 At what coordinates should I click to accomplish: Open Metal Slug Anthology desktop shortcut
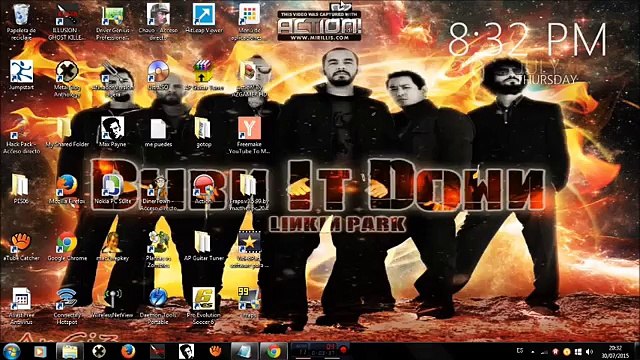click(x=67, y=79)
